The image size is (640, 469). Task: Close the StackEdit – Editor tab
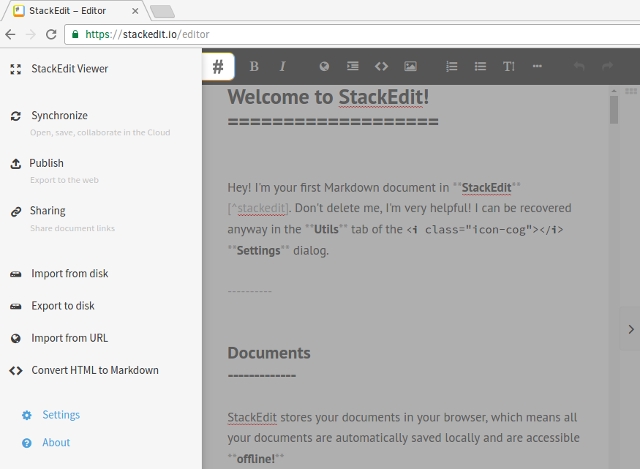pyautogui.click(x=135, y=11)
